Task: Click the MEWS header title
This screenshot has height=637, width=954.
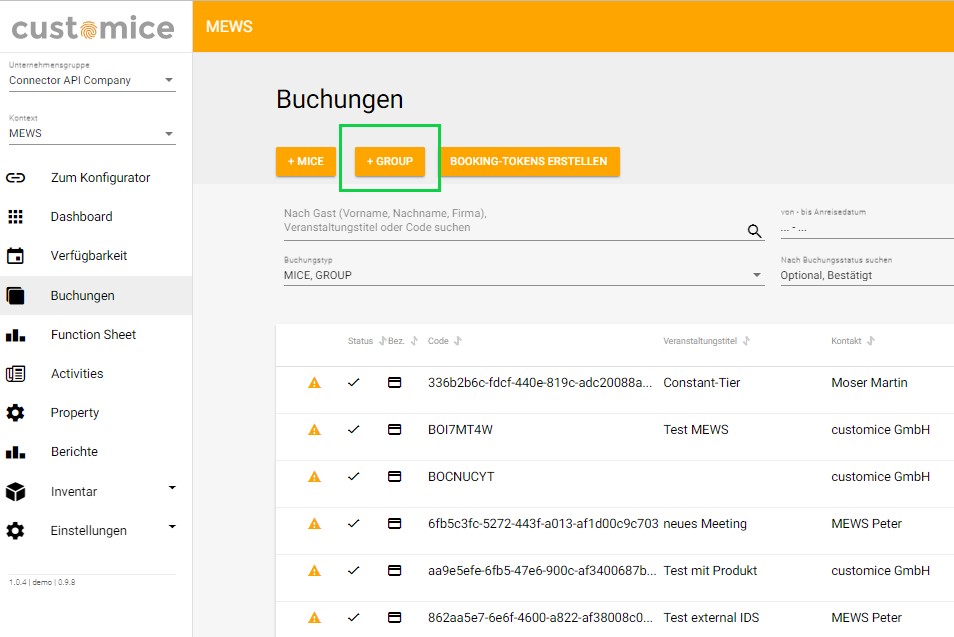Action: click(x=229, y=27)
